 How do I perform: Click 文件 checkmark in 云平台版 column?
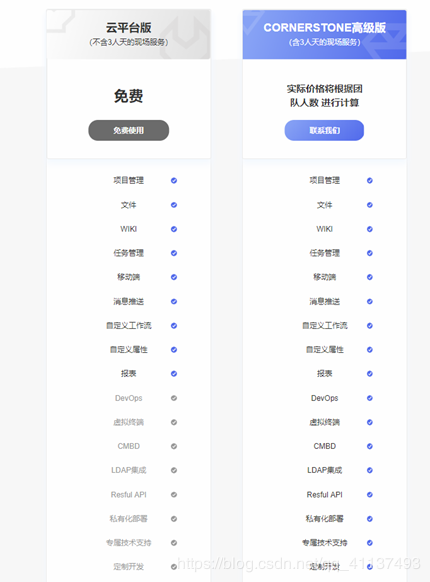[174, 205]
